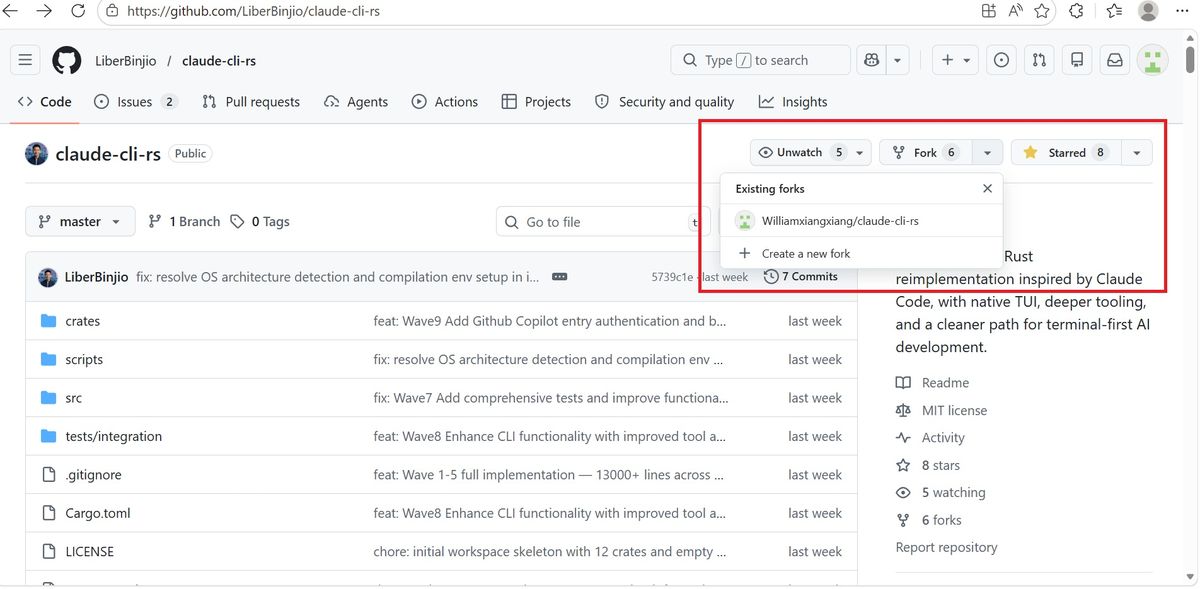Open the Issues shortcut icon in header
The width and height of the screenshot is (1200, 589).
coord(1001,60)
